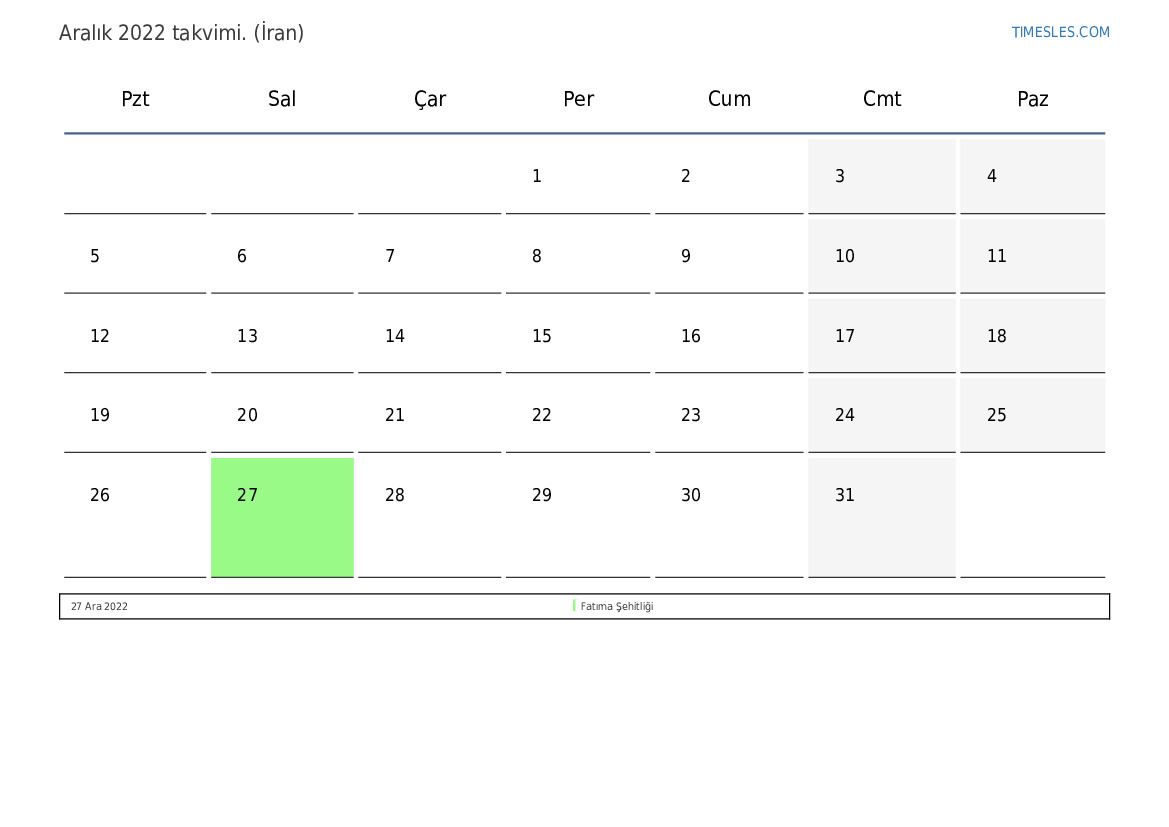1169x827 pixels.
Task: Select the Pzt column header
Action: [x=135, y=99]
